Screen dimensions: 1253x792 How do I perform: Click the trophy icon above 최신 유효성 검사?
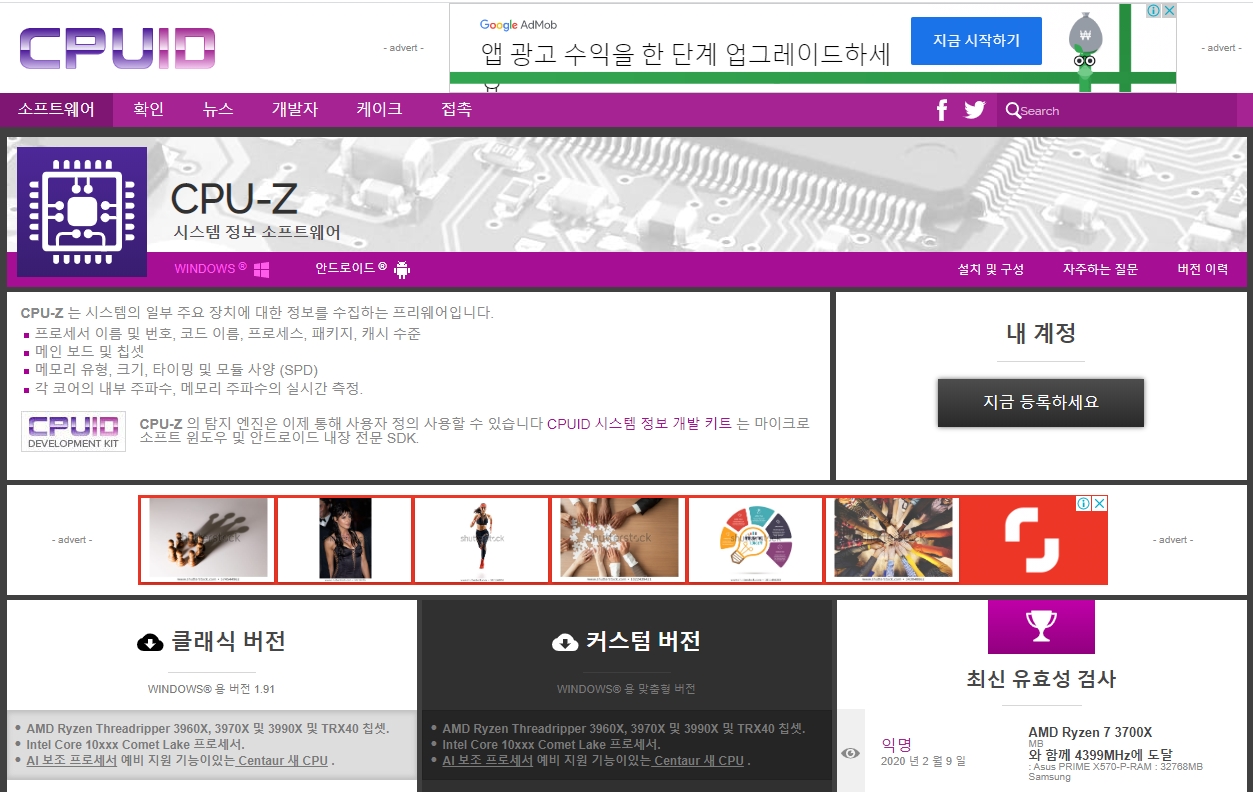pos(1041,627)
